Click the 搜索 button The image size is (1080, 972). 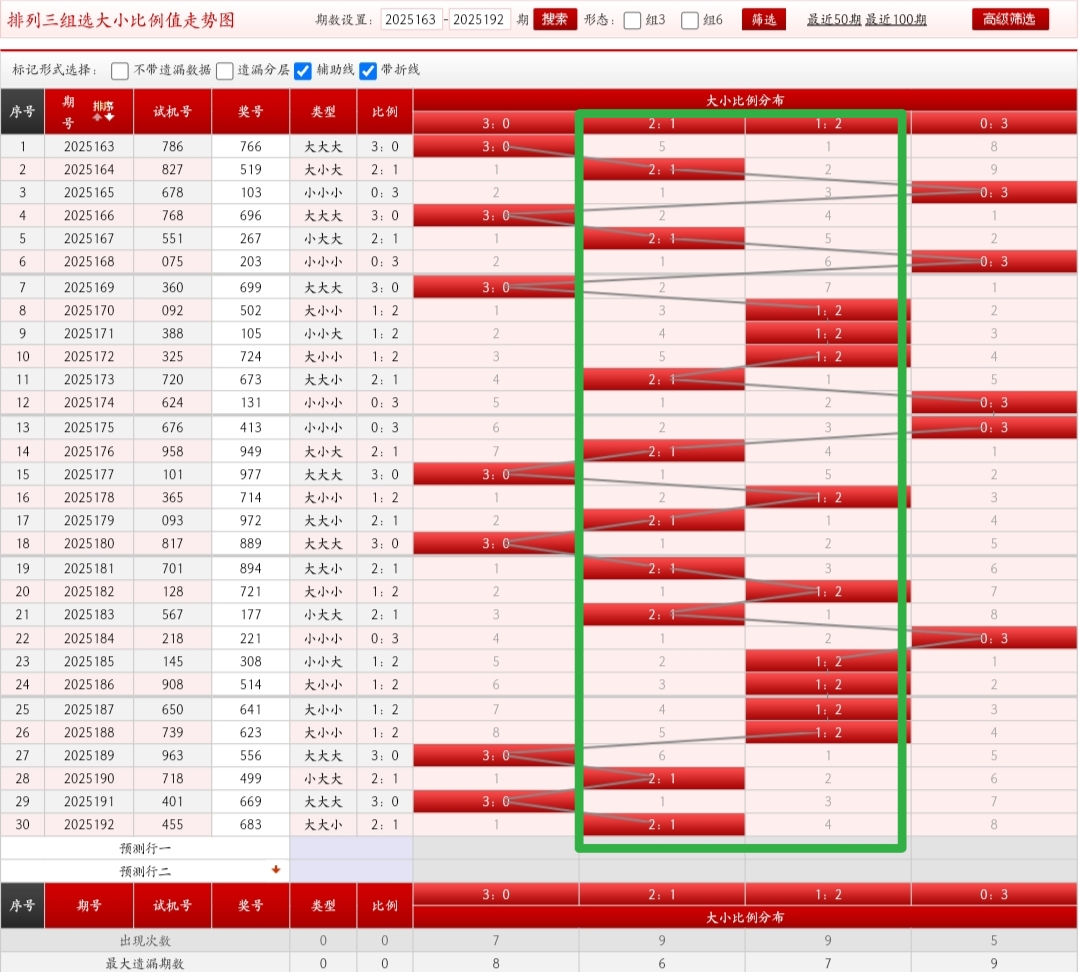click(x=554, y=19)
